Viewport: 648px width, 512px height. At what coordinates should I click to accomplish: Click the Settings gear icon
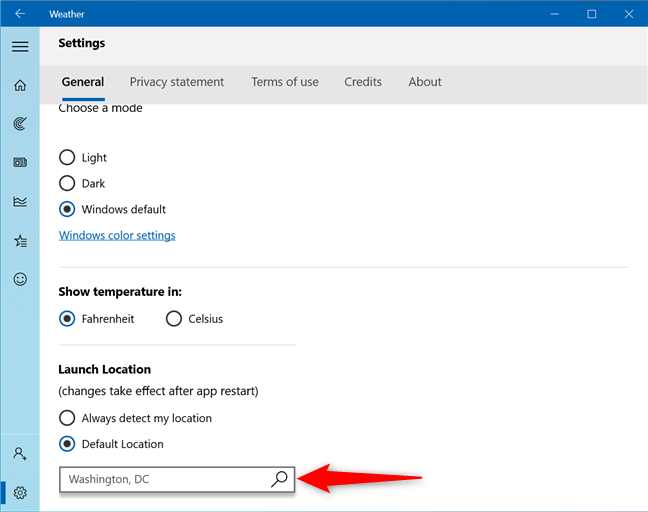[20, 492]
